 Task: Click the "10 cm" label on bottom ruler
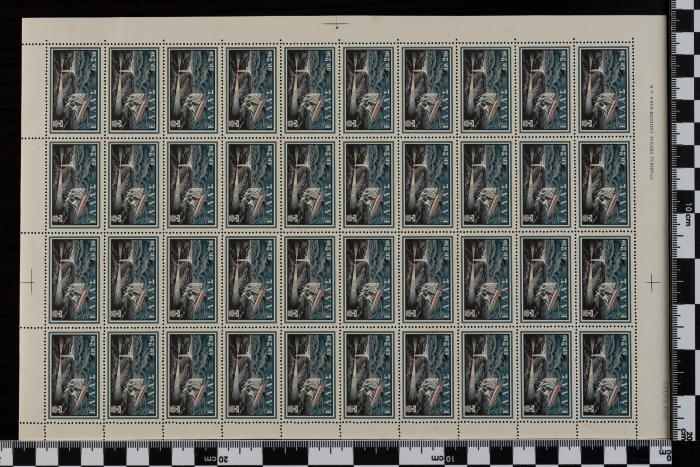point(443,459)
